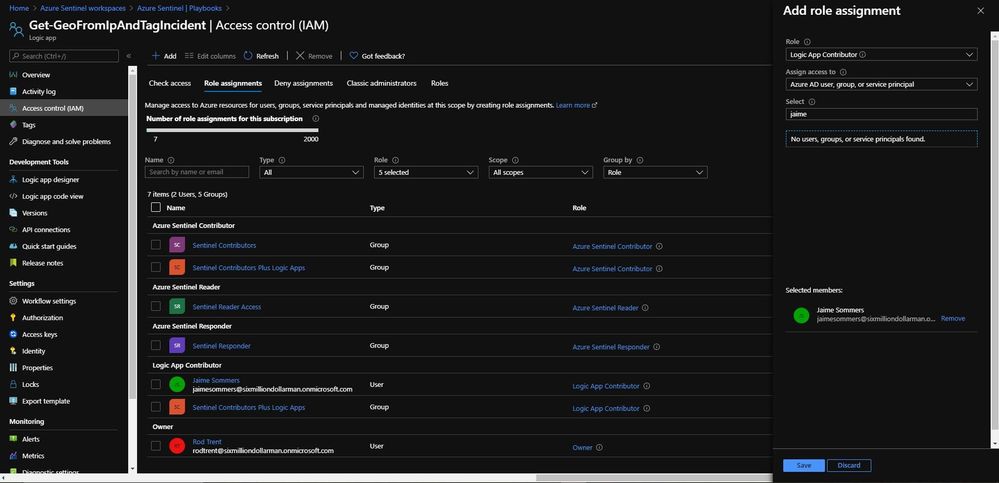Click Quick start guides cloud icon
This screenshot has width=999, height=483.
13,246
